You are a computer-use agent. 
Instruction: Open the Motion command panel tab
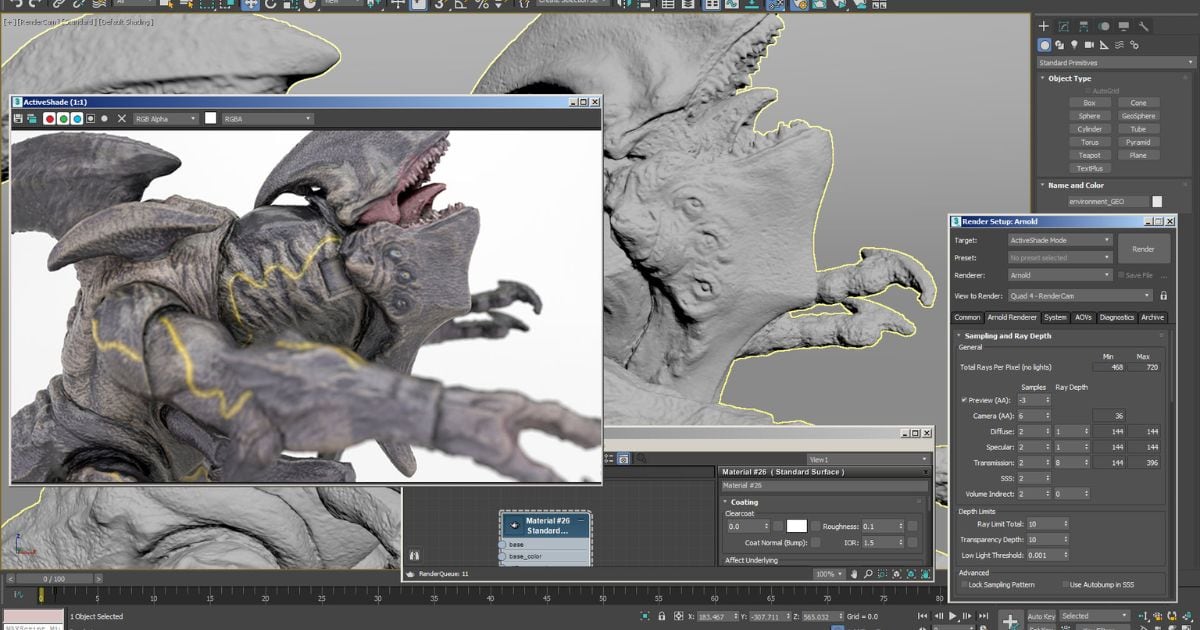pos(1104,26)
